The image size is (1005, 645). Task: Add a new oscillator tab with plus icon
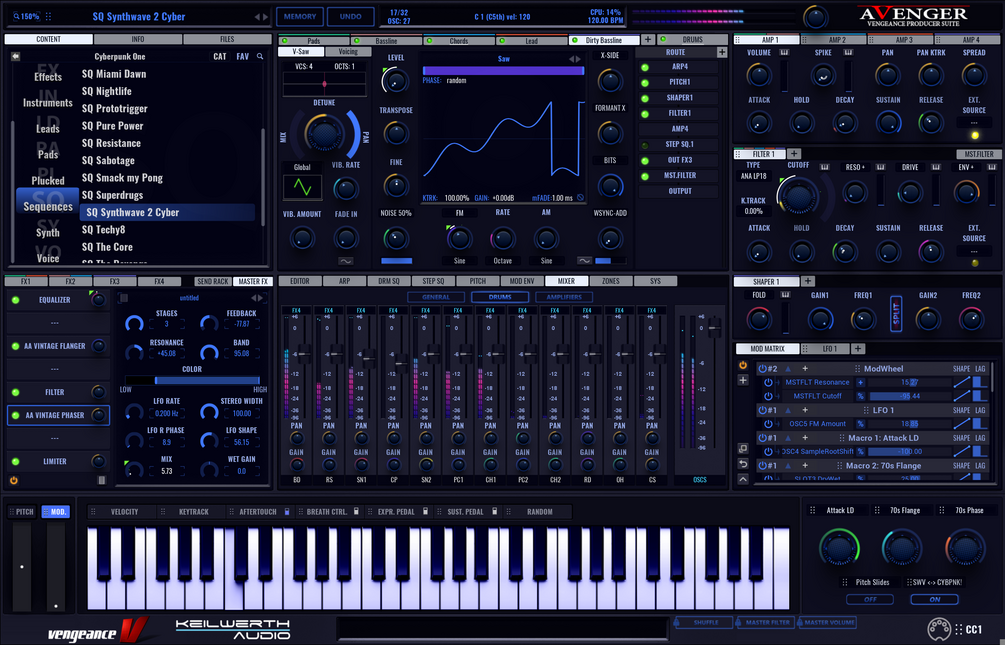click(x=648, y=40)
